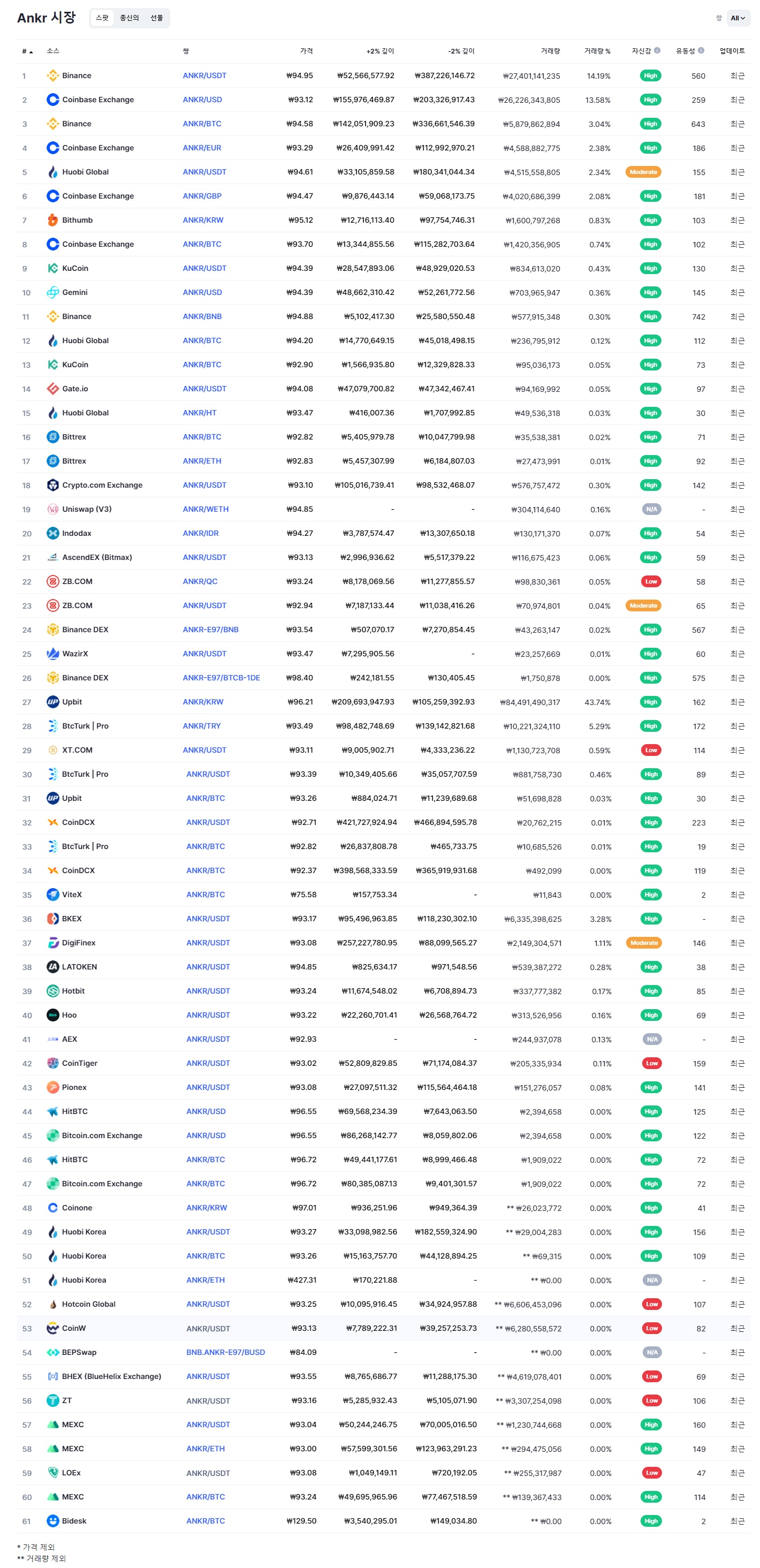760x1568 pixels.
Task: Click the volume ₩27,401,141,235 cell
Action: point(531,76)
